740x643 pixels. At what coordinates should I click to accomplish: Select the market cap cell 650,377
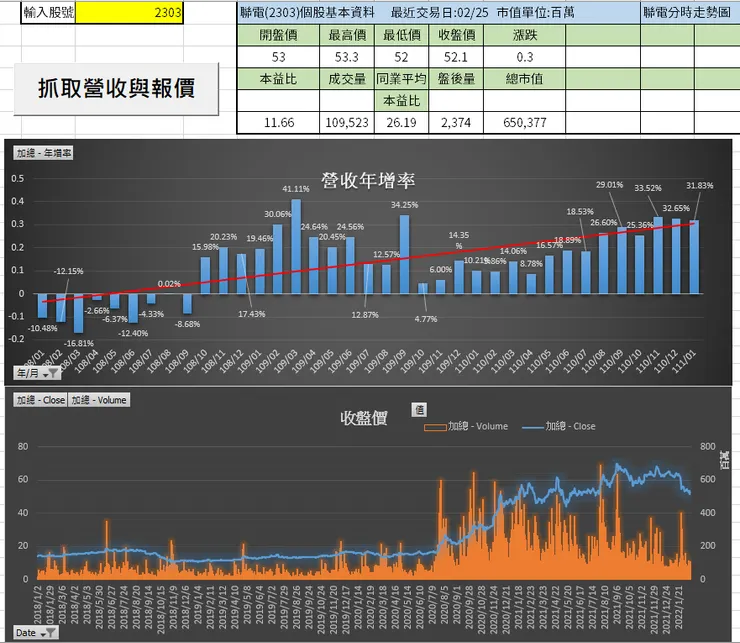click(x=525, y=123)
